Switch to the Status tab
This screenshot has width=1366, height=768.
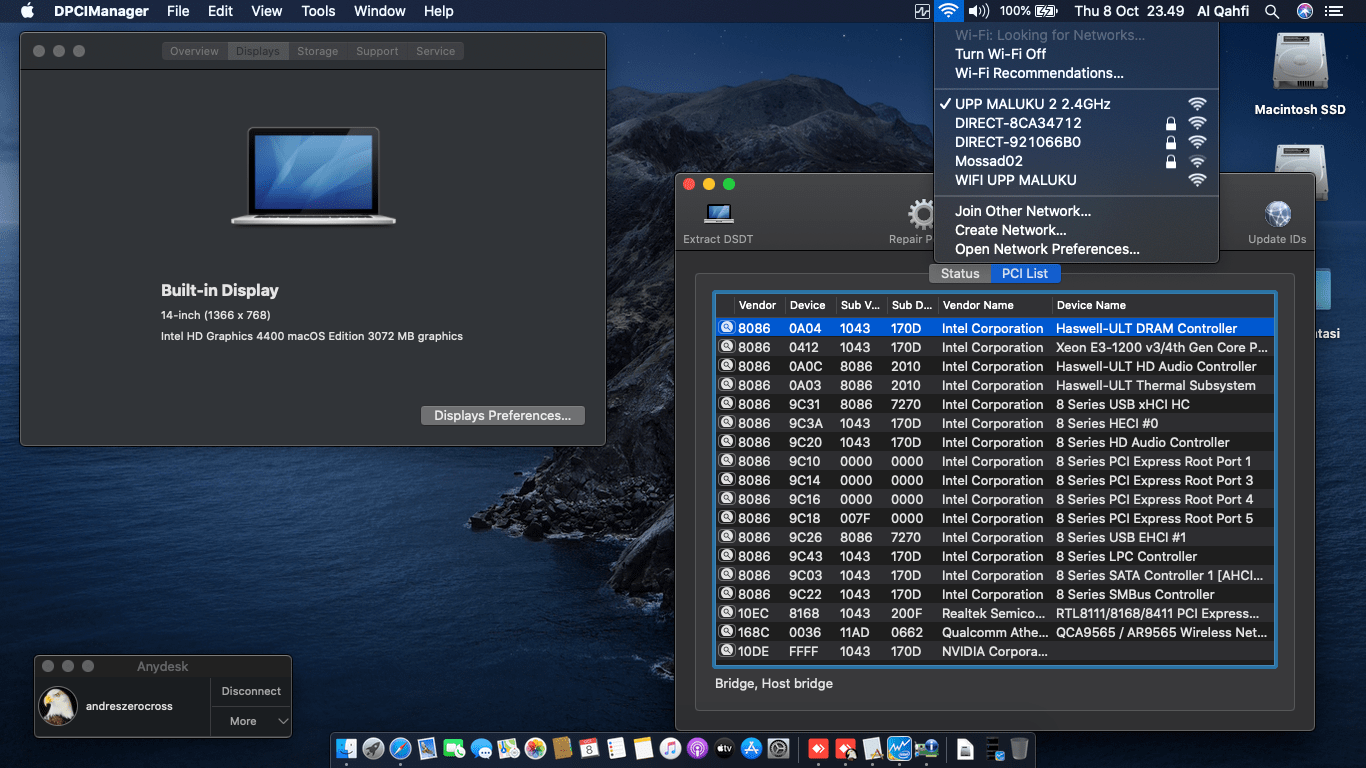point(958,273)
